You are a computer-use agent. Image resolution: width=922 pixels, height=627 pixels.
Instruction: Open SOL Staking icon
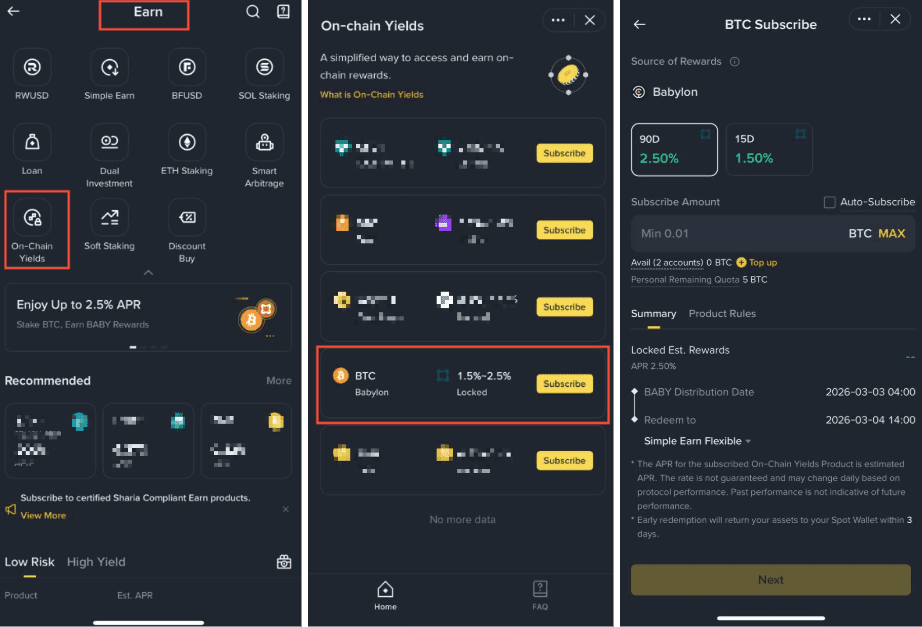(264, 67)
